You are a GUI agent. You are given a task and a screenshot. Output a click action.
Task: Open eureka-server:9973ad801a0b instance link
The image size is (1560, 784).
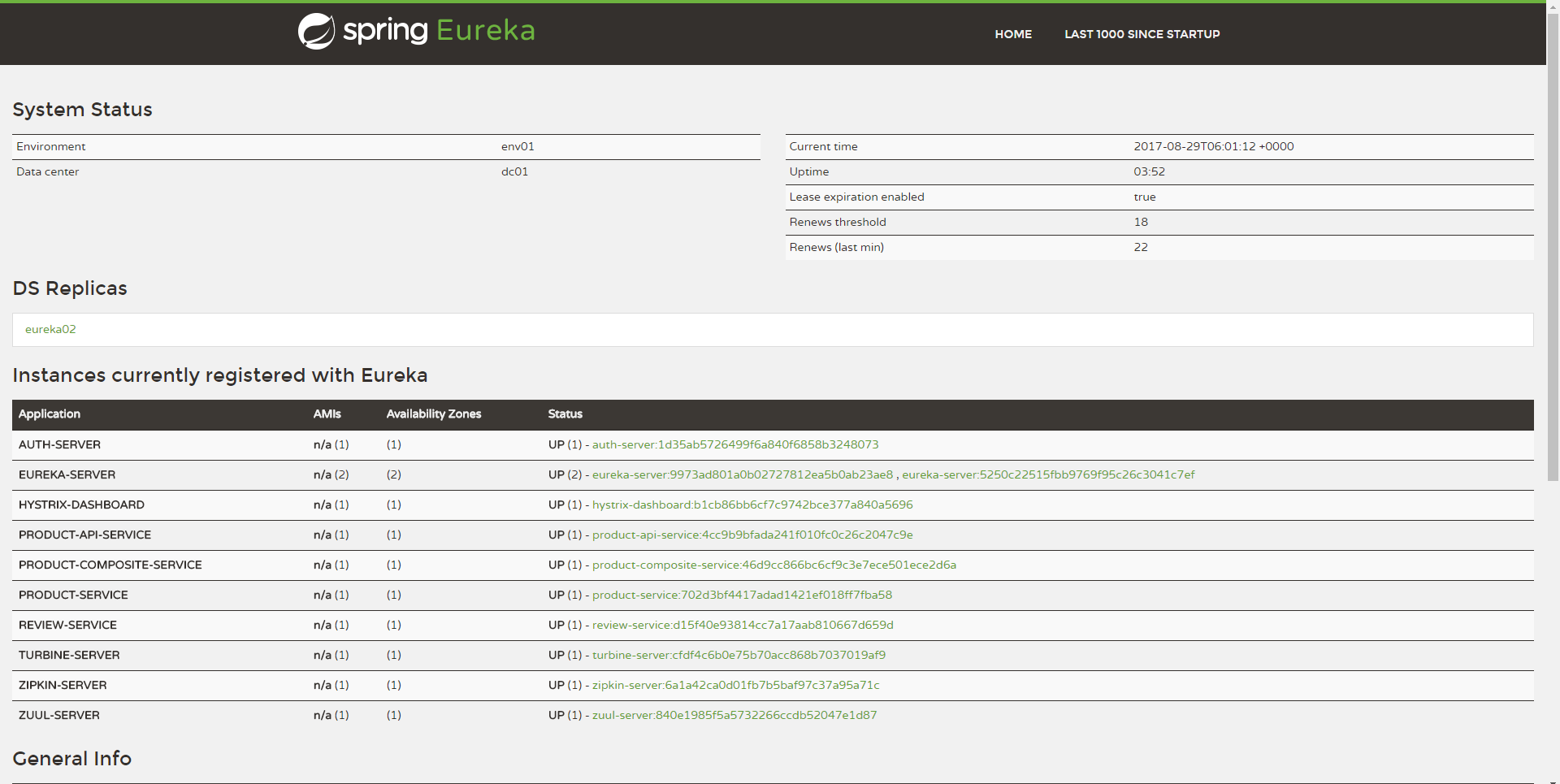(x=743, y=474)
